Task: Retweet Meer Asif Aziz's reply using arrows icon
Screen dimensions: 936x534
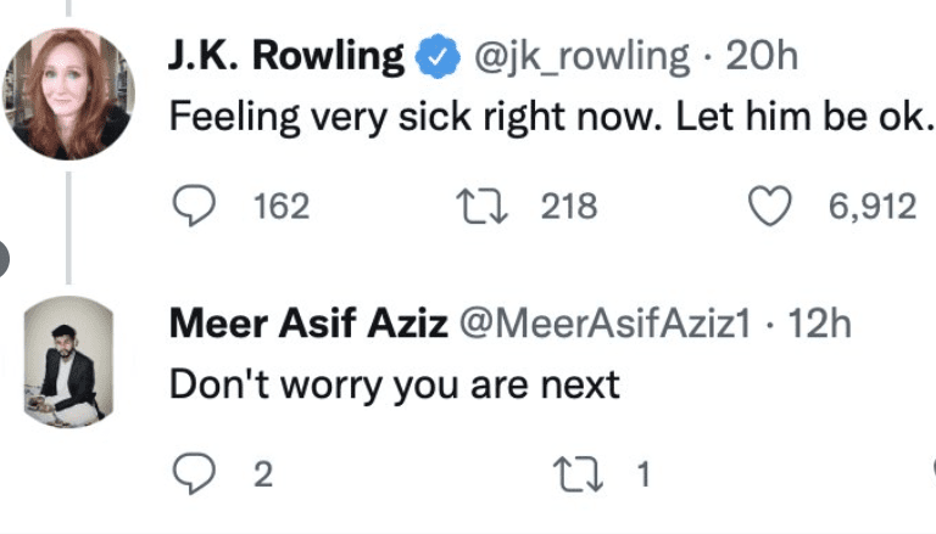Action: pyautogui.click(x=578, y=474)
